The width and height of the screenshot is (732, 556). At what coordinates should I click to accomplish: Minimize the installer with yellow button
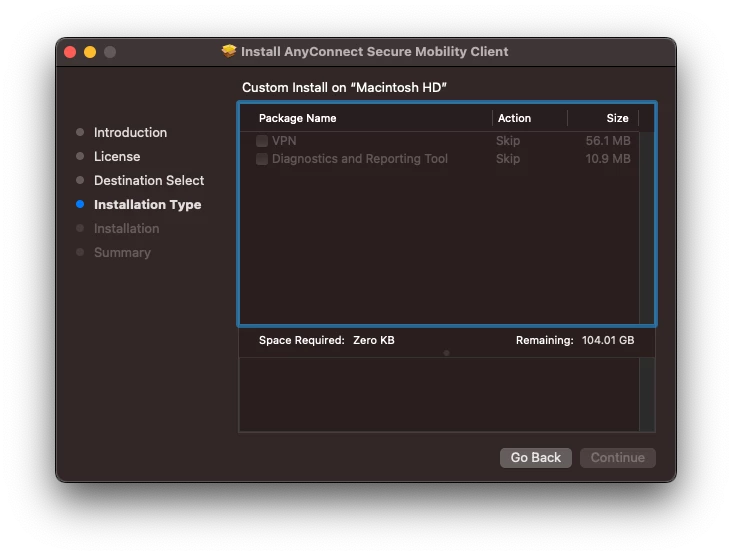(x=90, y=52)
